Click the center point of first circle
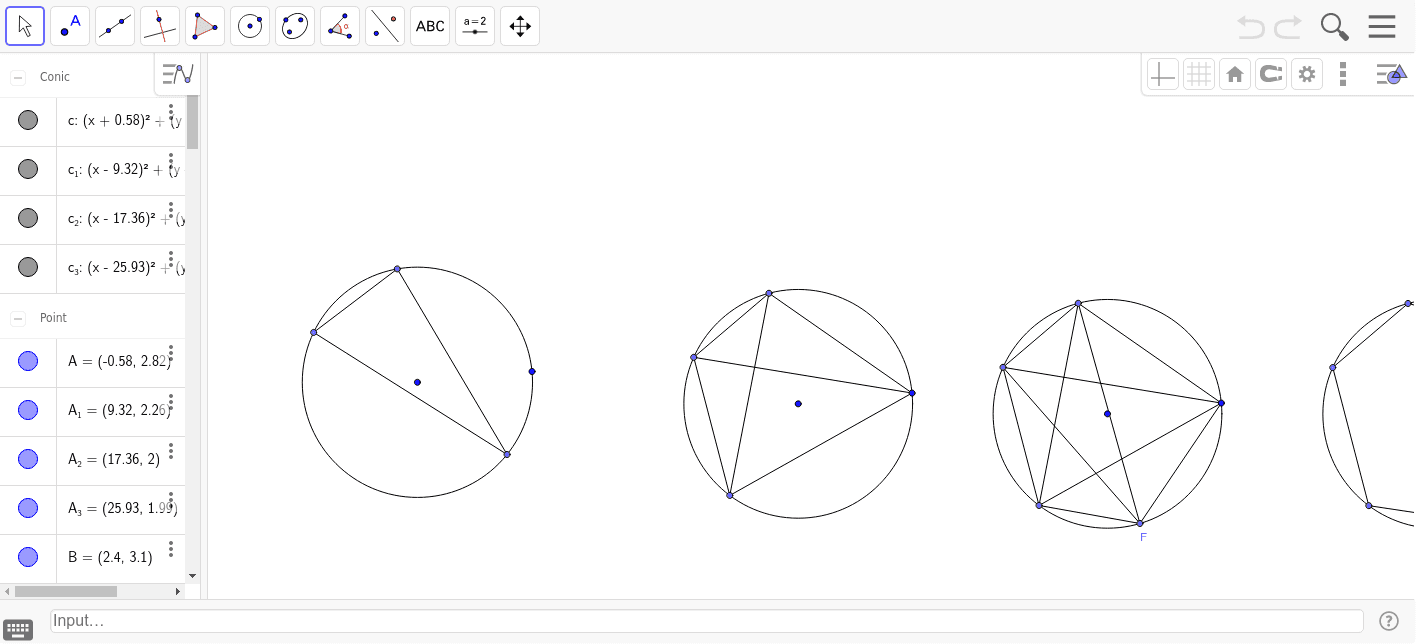 [x=417, y=382]
